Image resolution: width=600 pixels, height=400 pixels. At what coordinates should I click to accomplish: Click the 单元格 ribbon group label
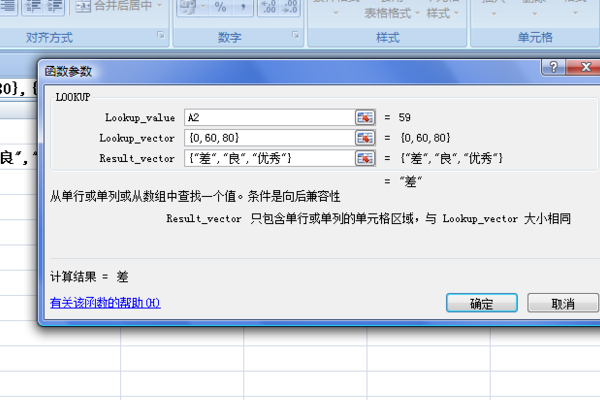coord(535,38)
